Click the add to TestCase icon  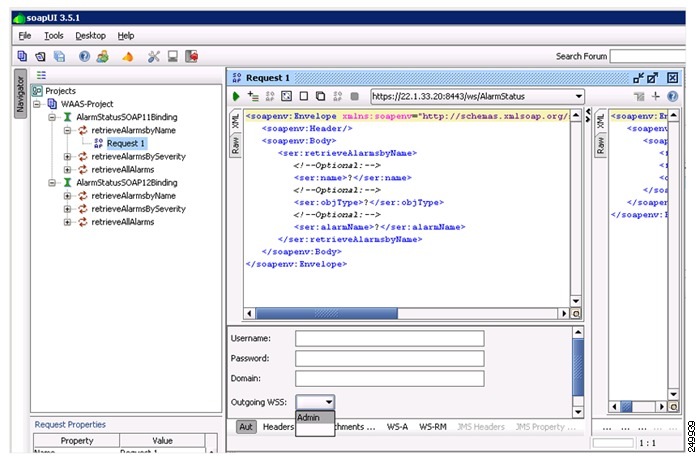pyautogui.click(x=253, y=96)
